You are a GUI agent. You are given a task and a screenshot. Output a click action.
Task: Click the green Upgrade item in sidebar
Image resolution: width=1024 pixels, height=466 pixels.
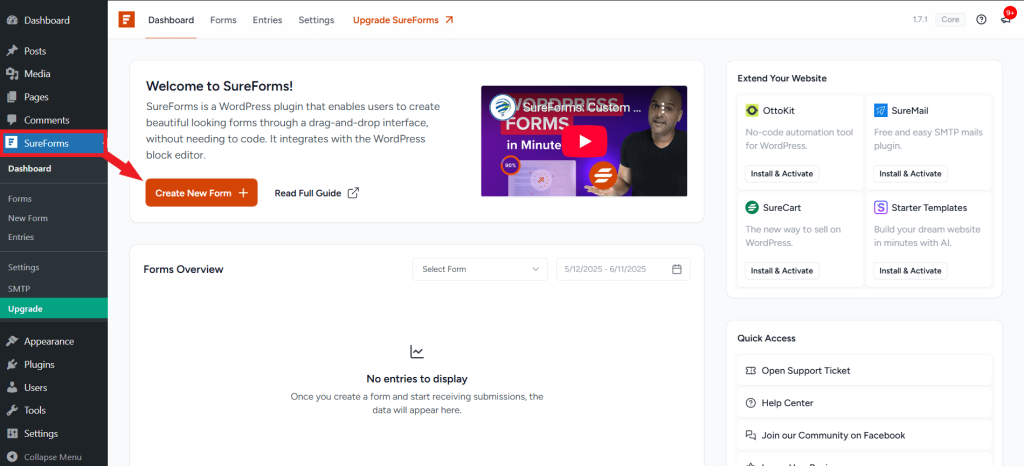click(54, 309)
